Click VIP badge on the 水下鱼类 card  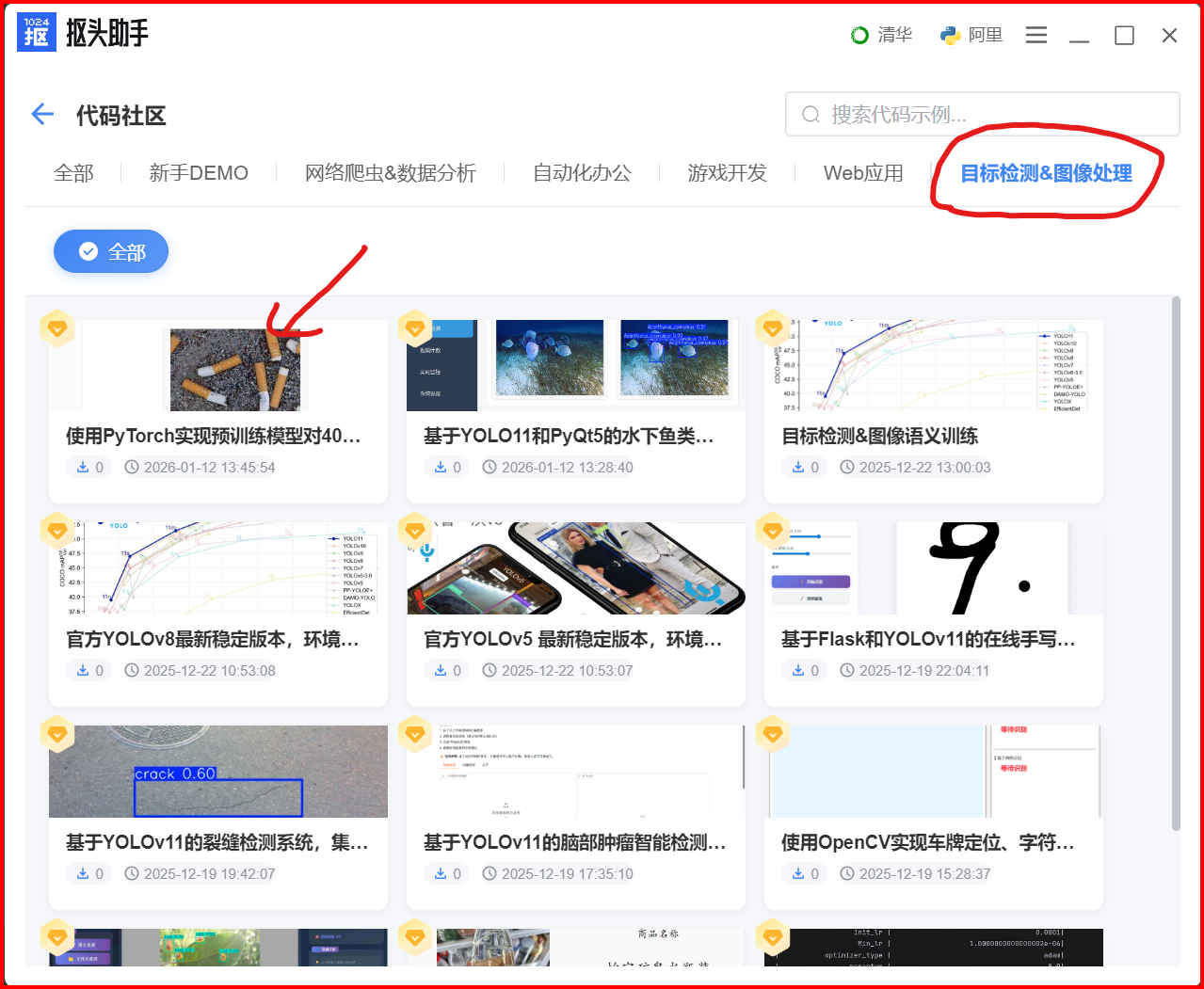(415, 328)
